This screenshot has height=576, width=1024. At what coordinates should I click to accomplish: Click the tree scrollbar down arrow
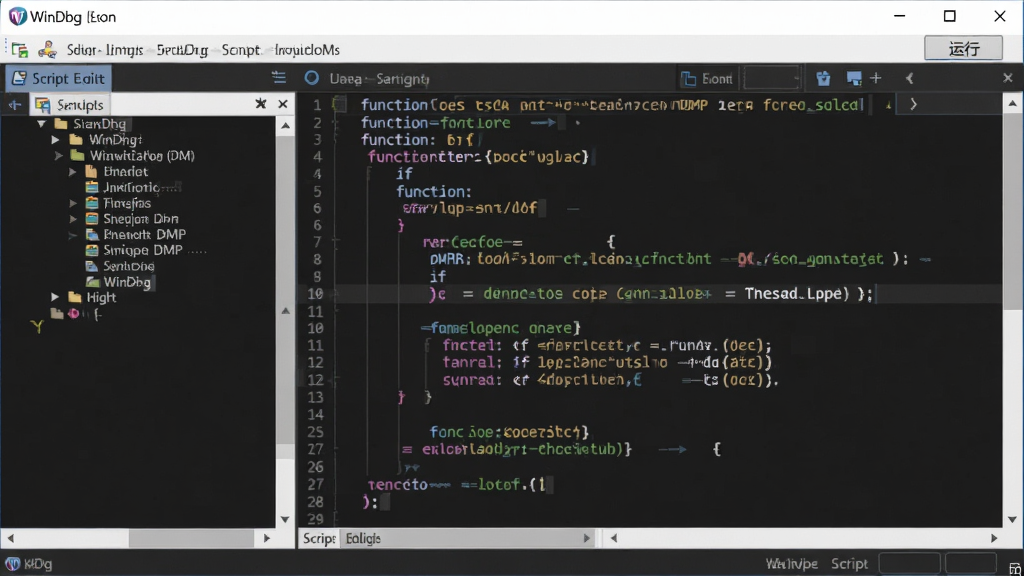[285, 519]
